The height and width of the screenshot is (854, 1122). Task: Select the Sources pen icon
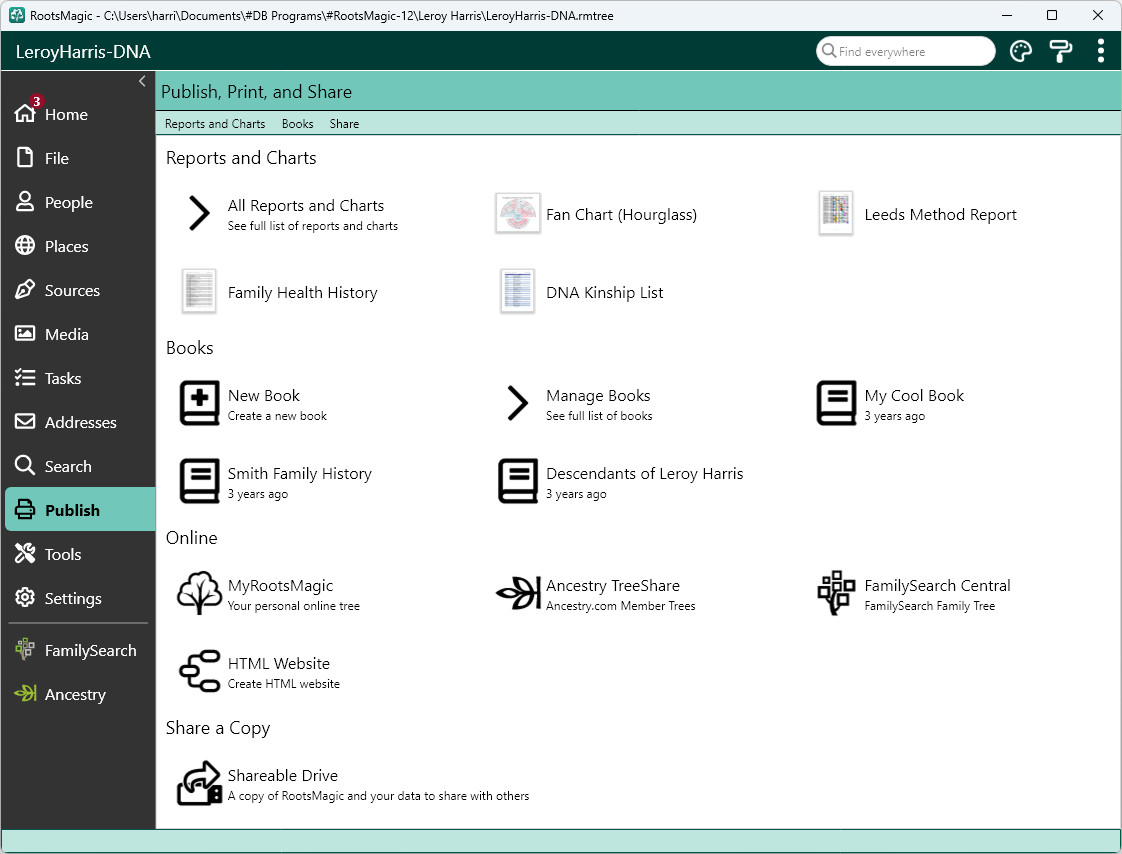(x=25, y=290)
